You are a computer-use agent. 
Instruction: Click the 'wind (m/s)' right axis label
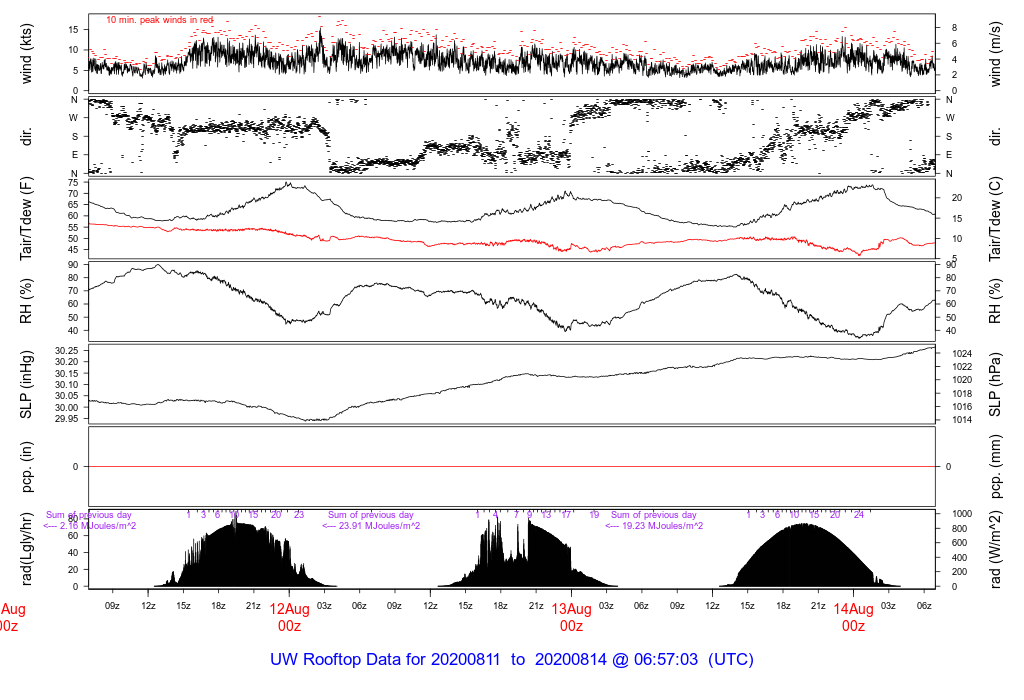995,54
